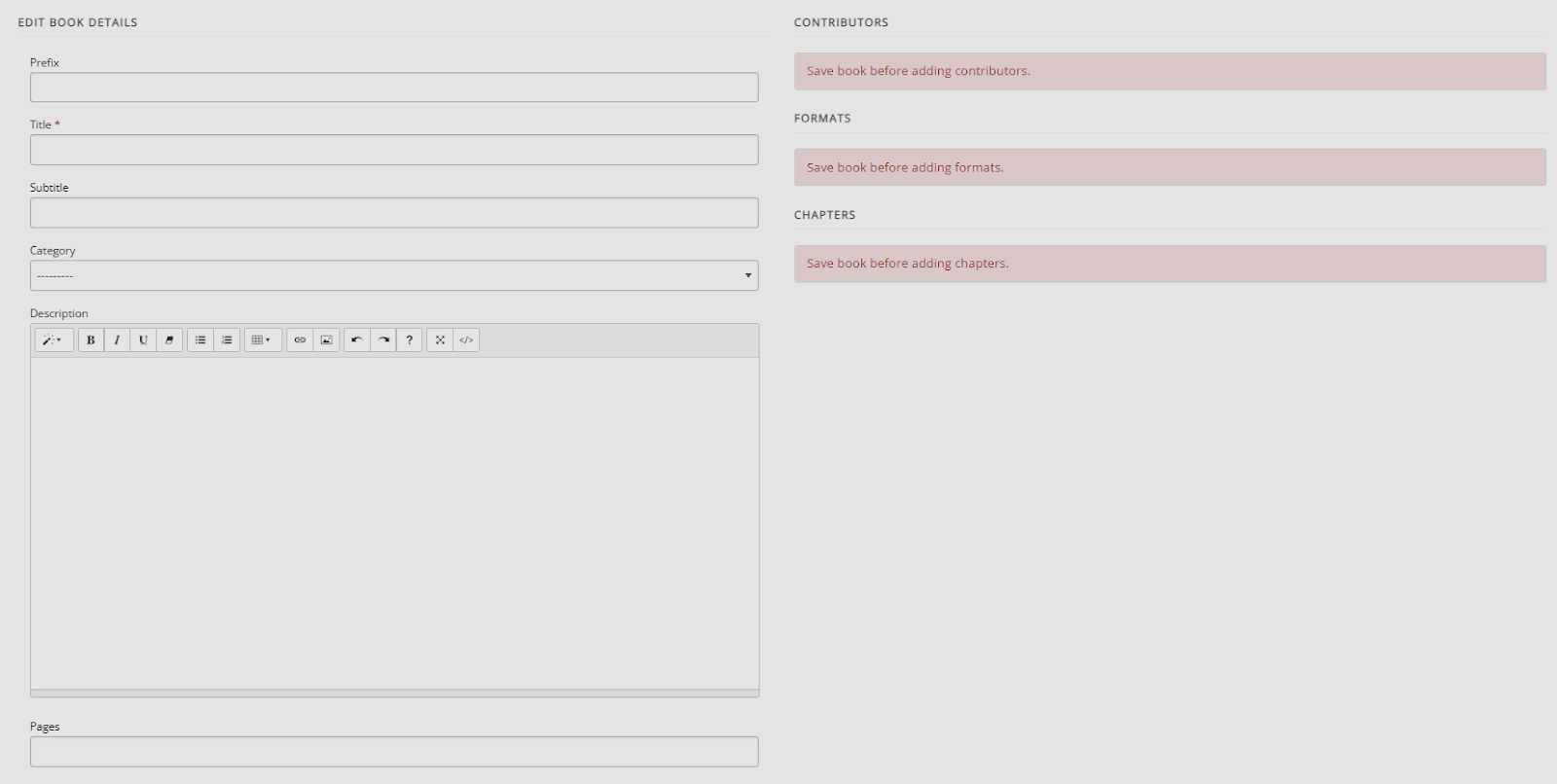The height and width of the screenshot is (784, 1557).
Task: Open code view in the editor
Action: coord(466,339)
